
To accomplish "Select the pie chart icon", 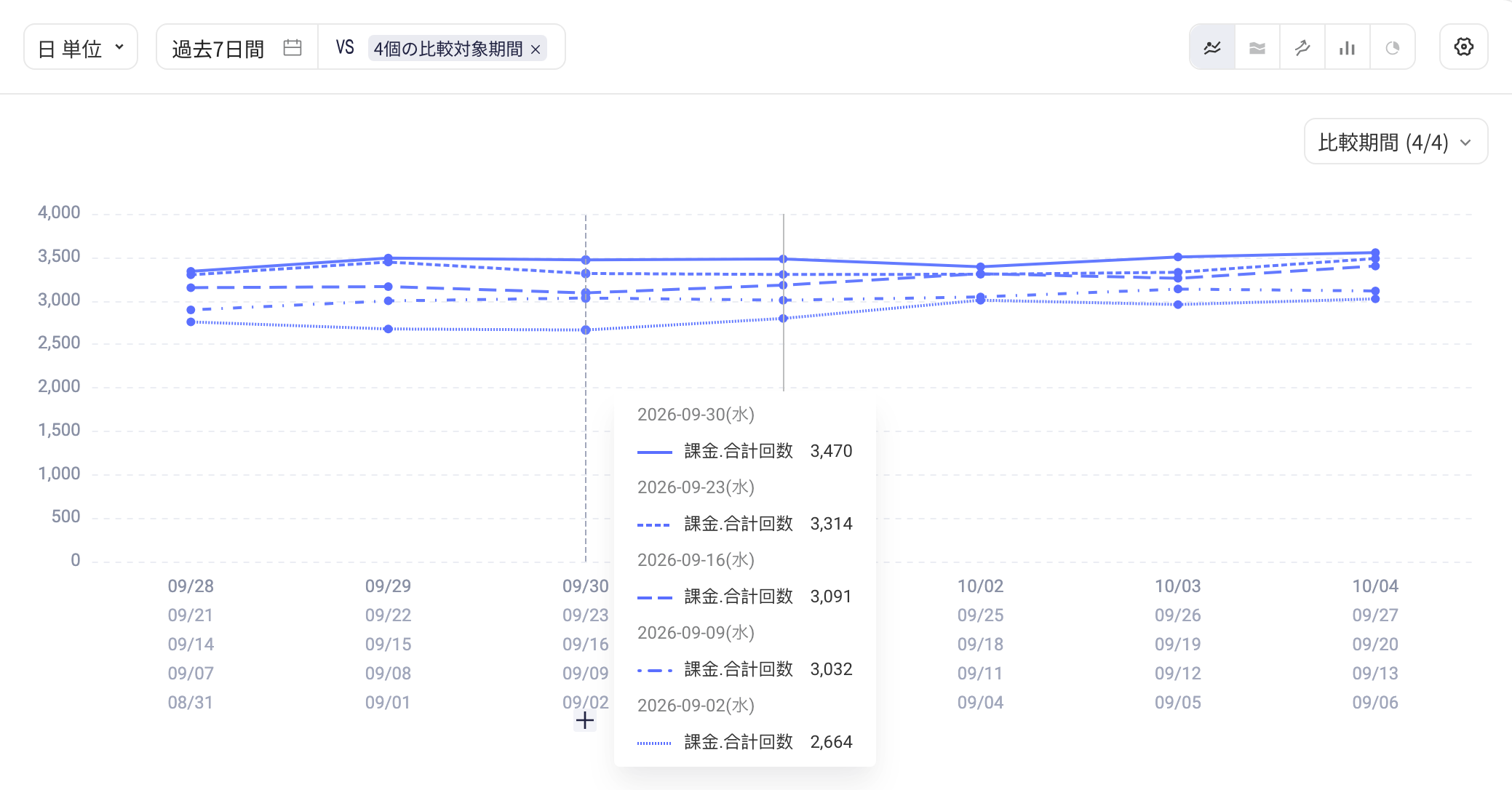I will click(x=1393, y=47).
